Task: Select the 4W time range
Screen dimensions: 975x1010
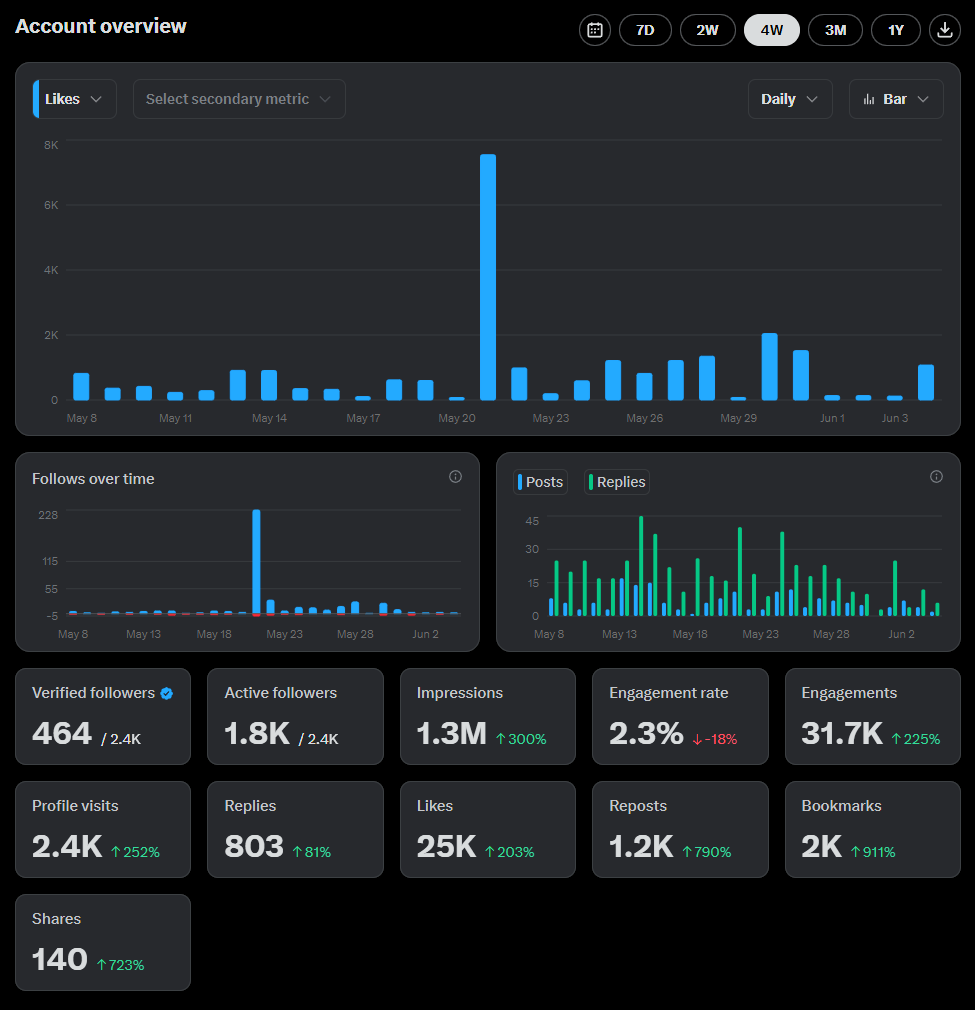Action: (771, 30)
